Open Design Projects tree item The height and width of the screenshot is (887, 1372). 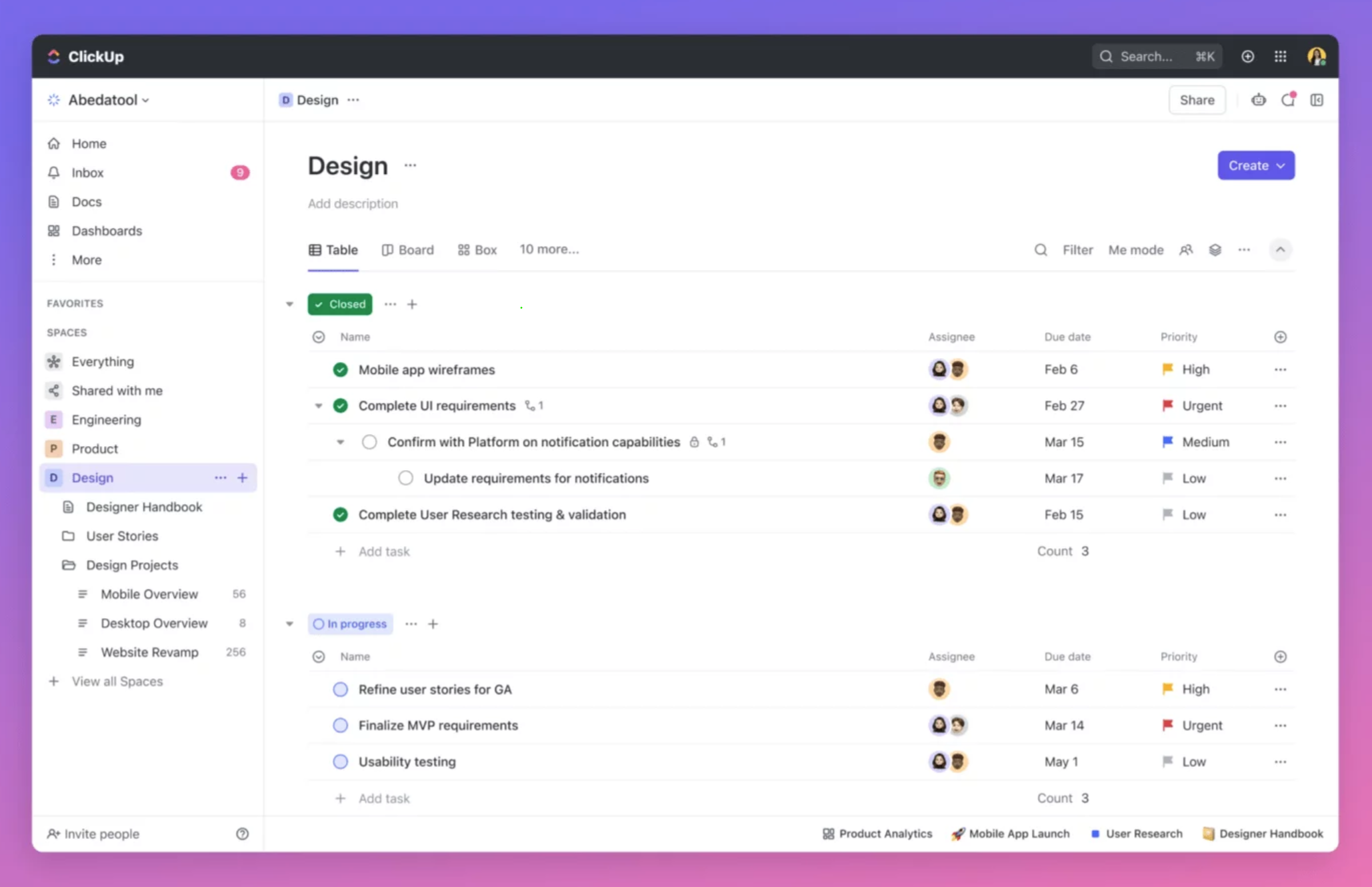pos(131,564)
